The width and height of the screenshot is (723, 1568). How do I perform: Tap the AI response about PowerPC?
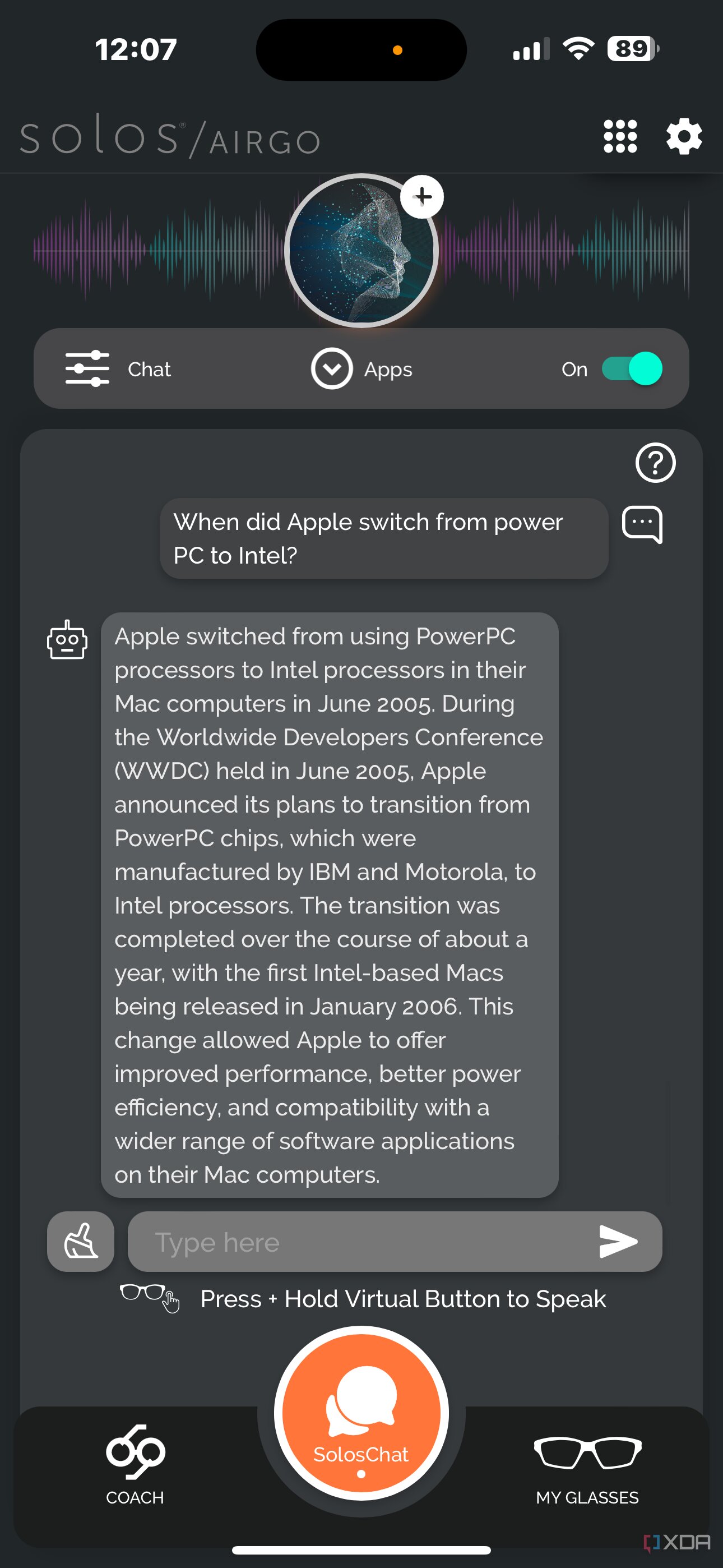pos(329,905)
